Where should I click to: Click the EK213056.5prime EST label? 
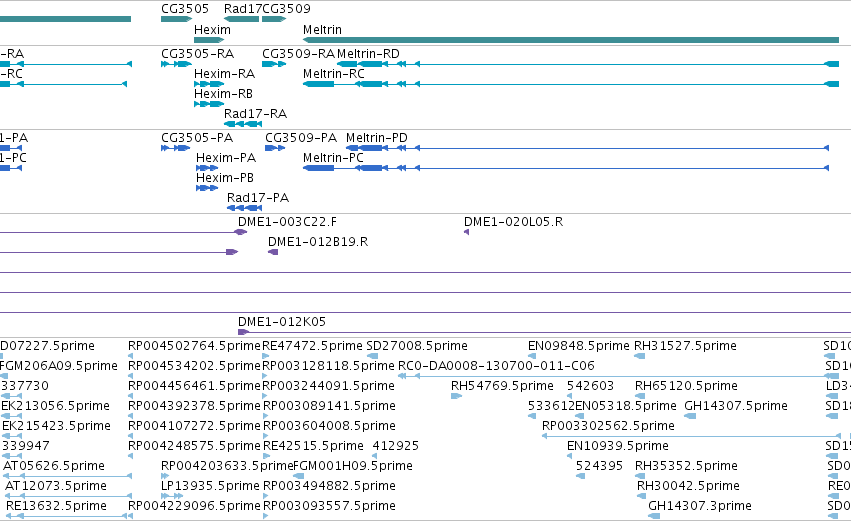[x=55, y=406]
